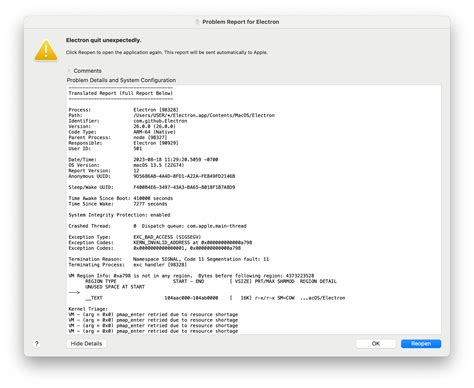Viewport: 474px width, 388px height.
Task: Expand the Comments disclosure triangle
Action: click(69, 71)
